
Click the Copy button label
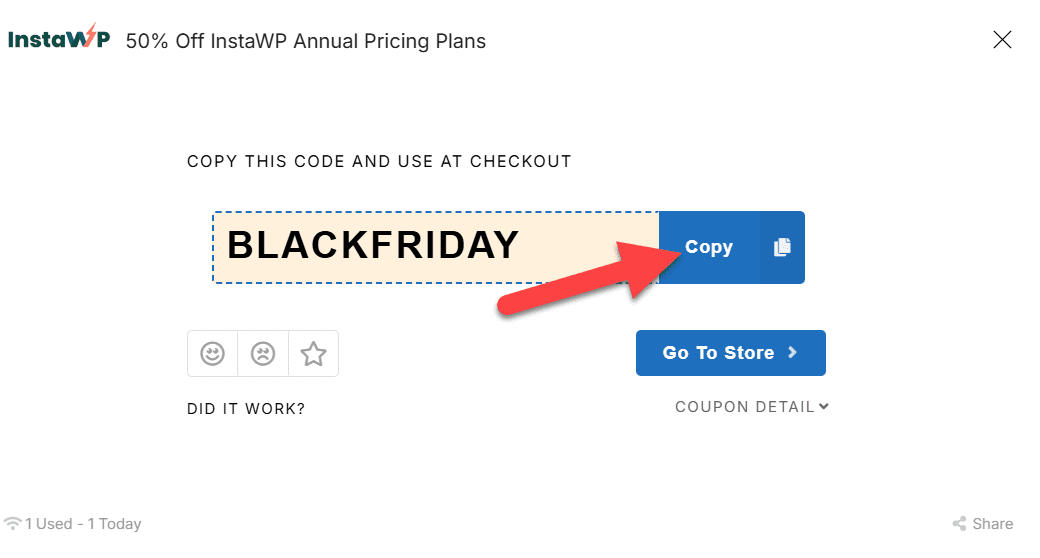tap(708, 247)
